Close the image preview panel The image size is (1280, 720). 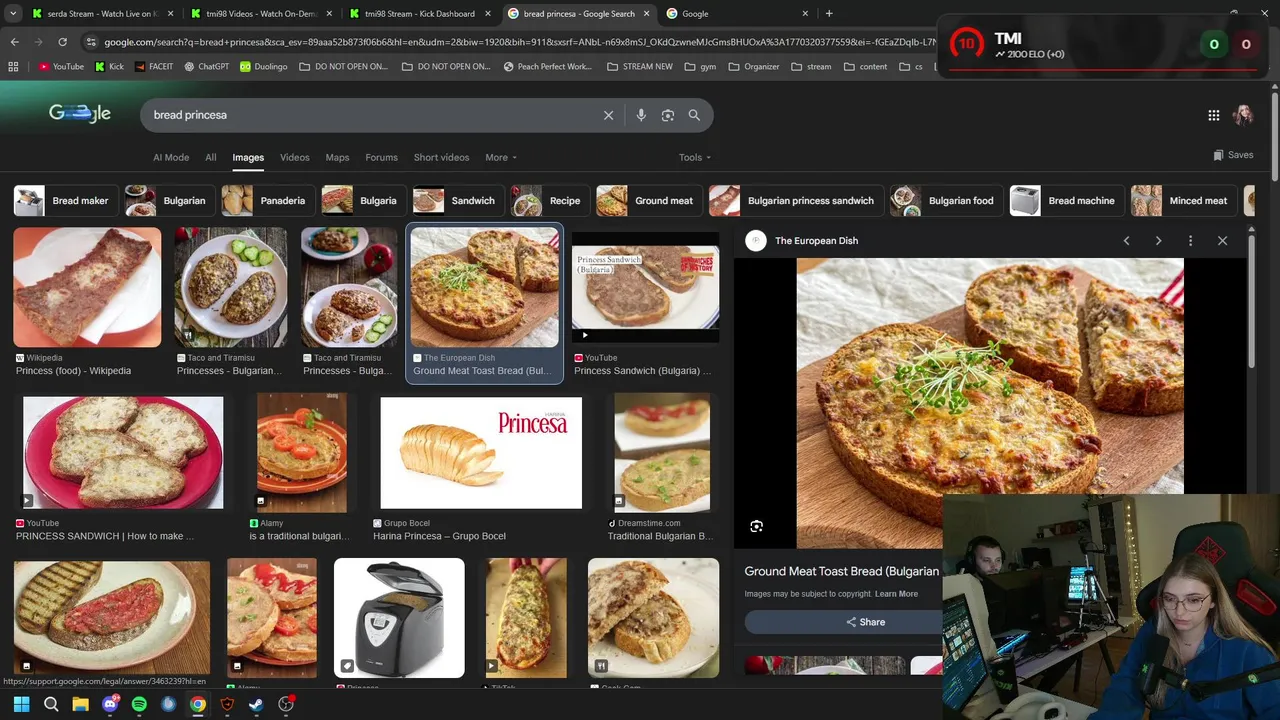click(1222, 241)
